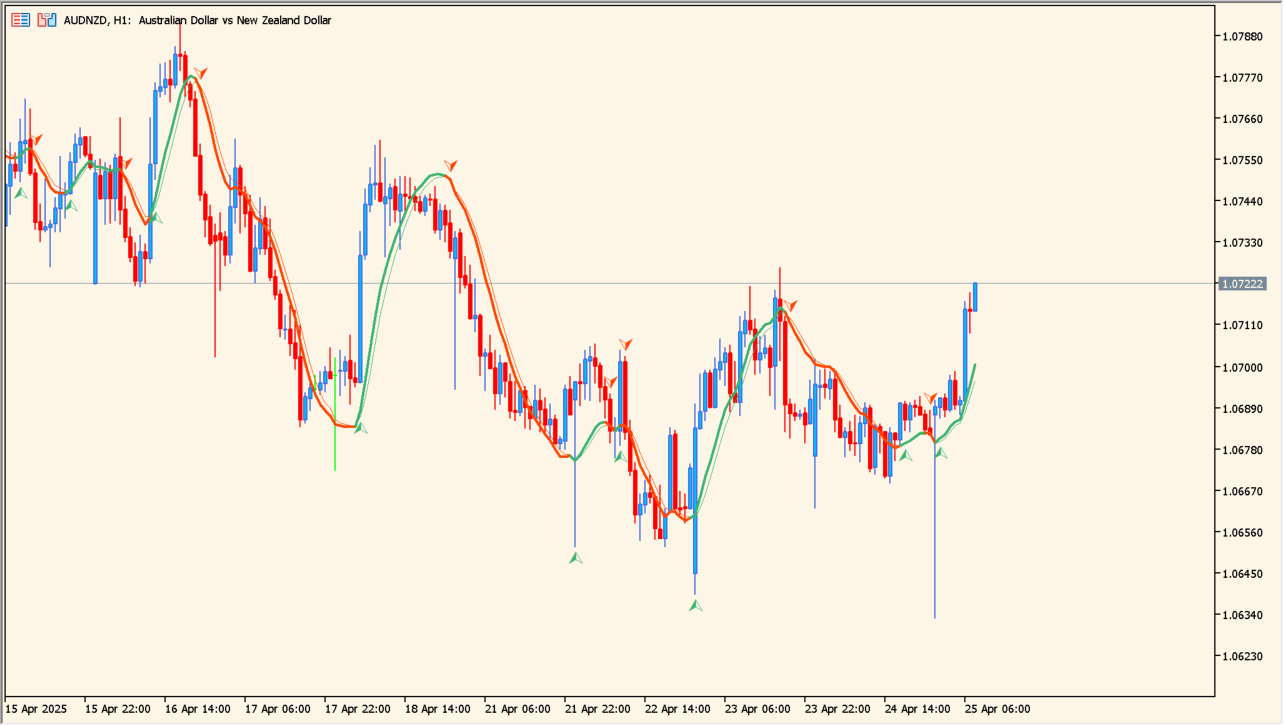Click the green buy arrow below 21 Apr 22:00 wick
1284x725 pixels.
(x=576, y=557)
